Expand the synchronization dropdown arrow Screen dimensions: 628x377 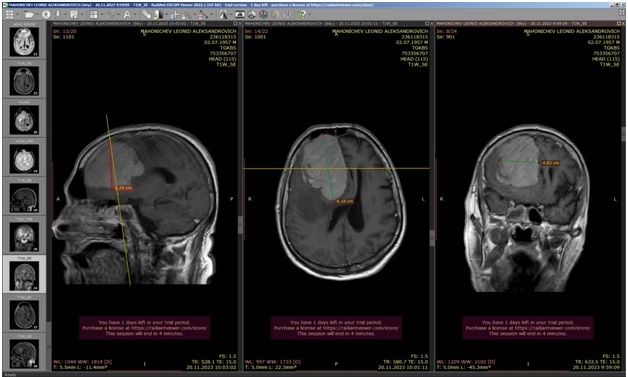click(118, 14)
